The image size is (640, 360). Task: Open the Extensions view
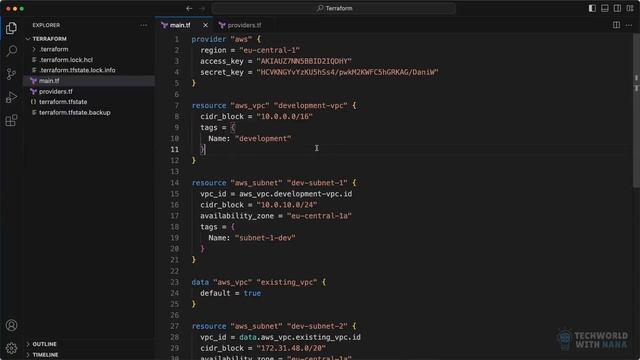tap(11, 120)
